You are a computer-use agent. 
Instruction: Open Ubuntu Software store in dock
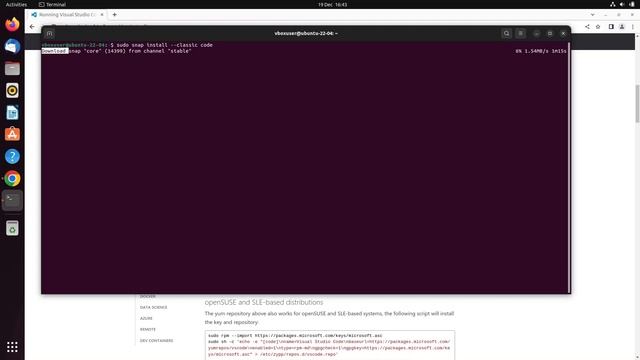(12, 134)
